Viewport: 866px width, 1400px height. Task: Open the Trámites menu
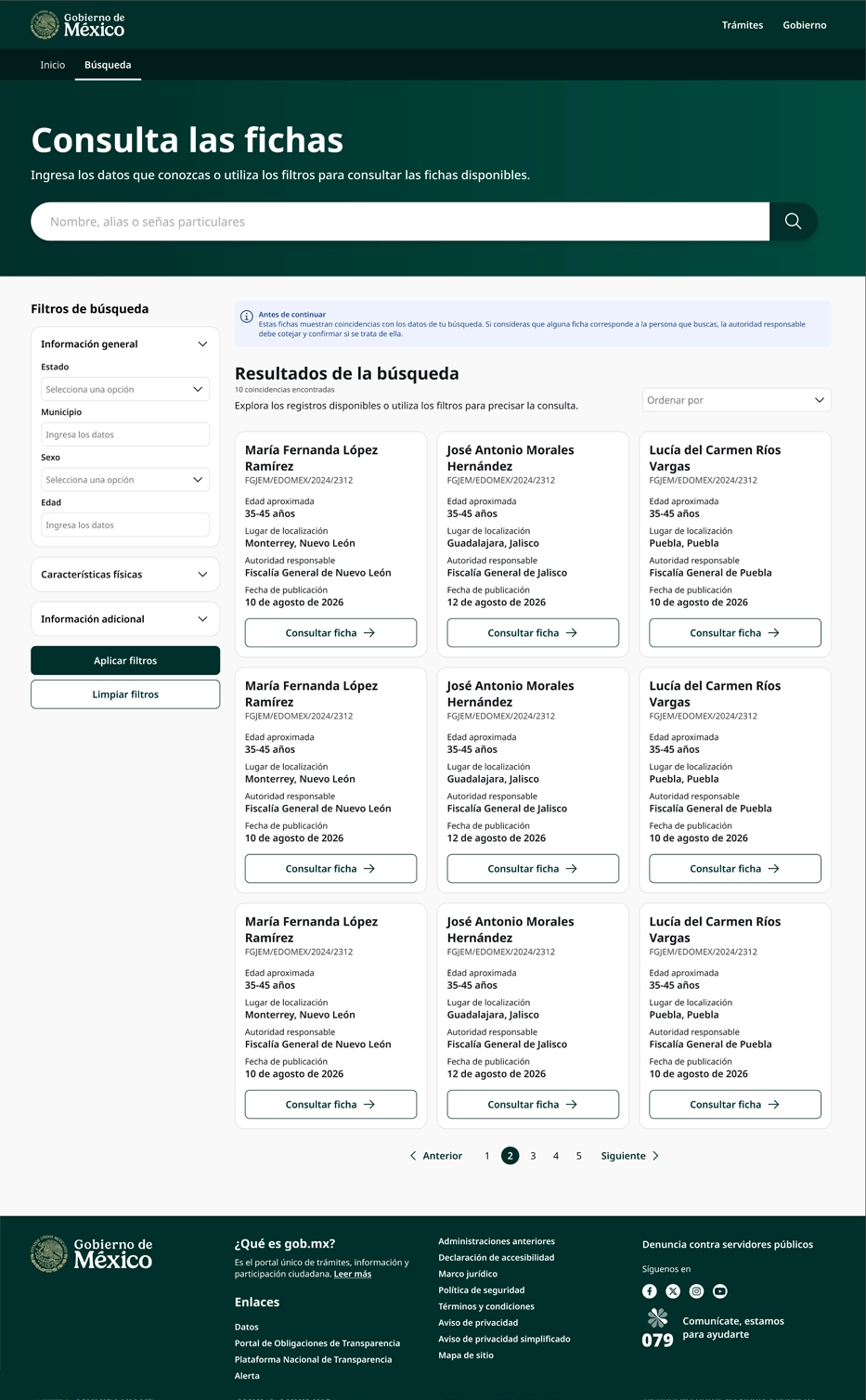[743, 25]
